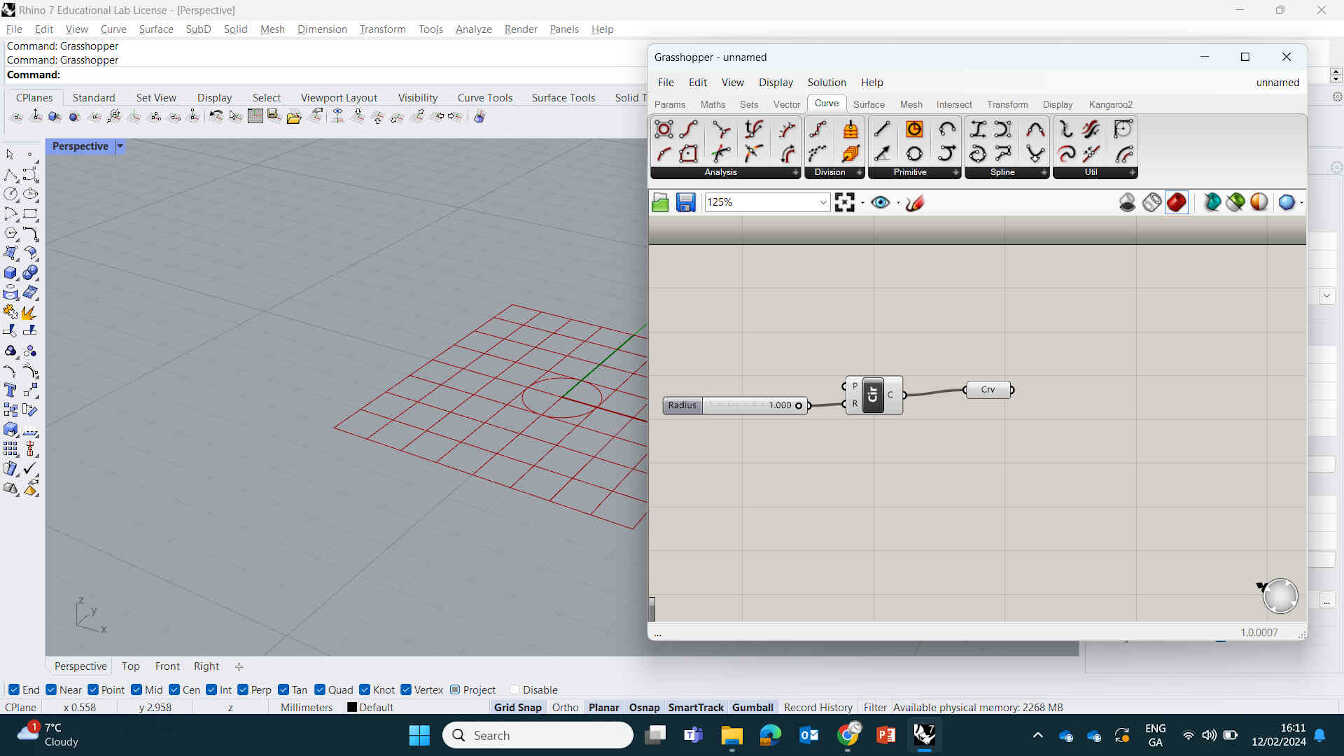This screenshot has height=756, width=1344.
Task: Add a new viewport tab with plus
Action: (239, 666)
